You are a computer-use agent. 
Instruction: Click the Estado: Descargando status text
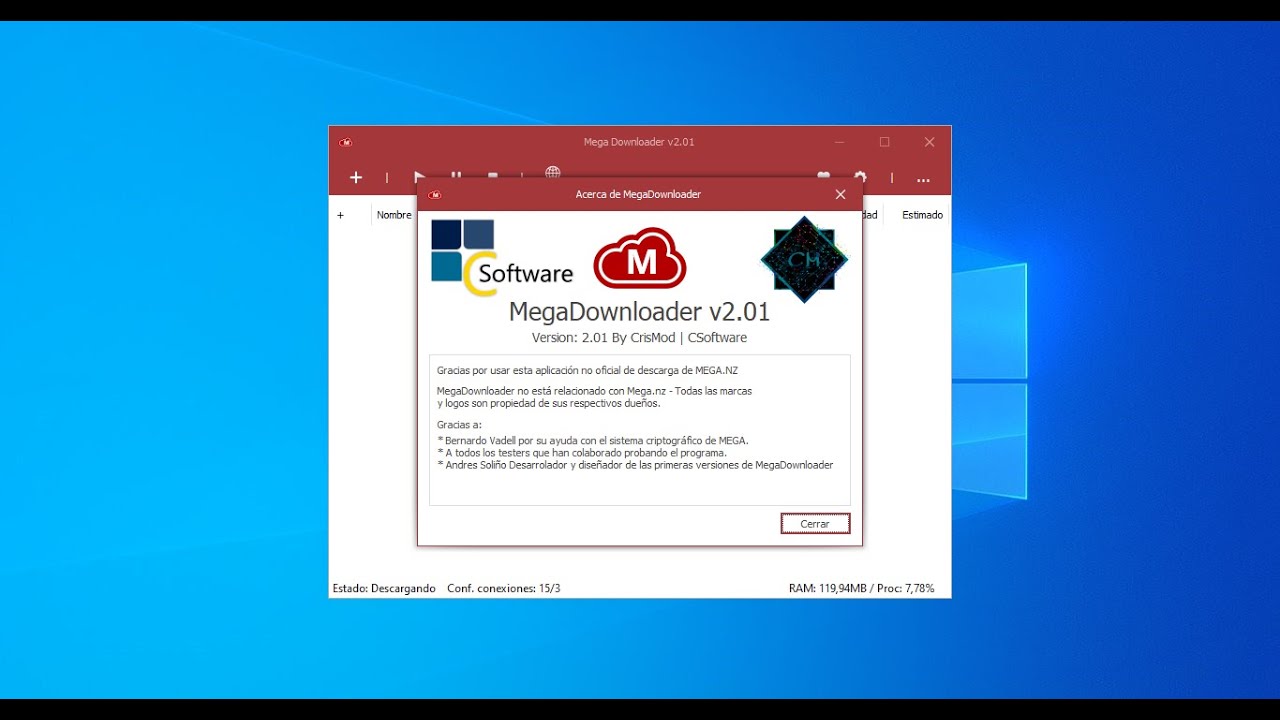pyautogui.click(x=384, y=588)
